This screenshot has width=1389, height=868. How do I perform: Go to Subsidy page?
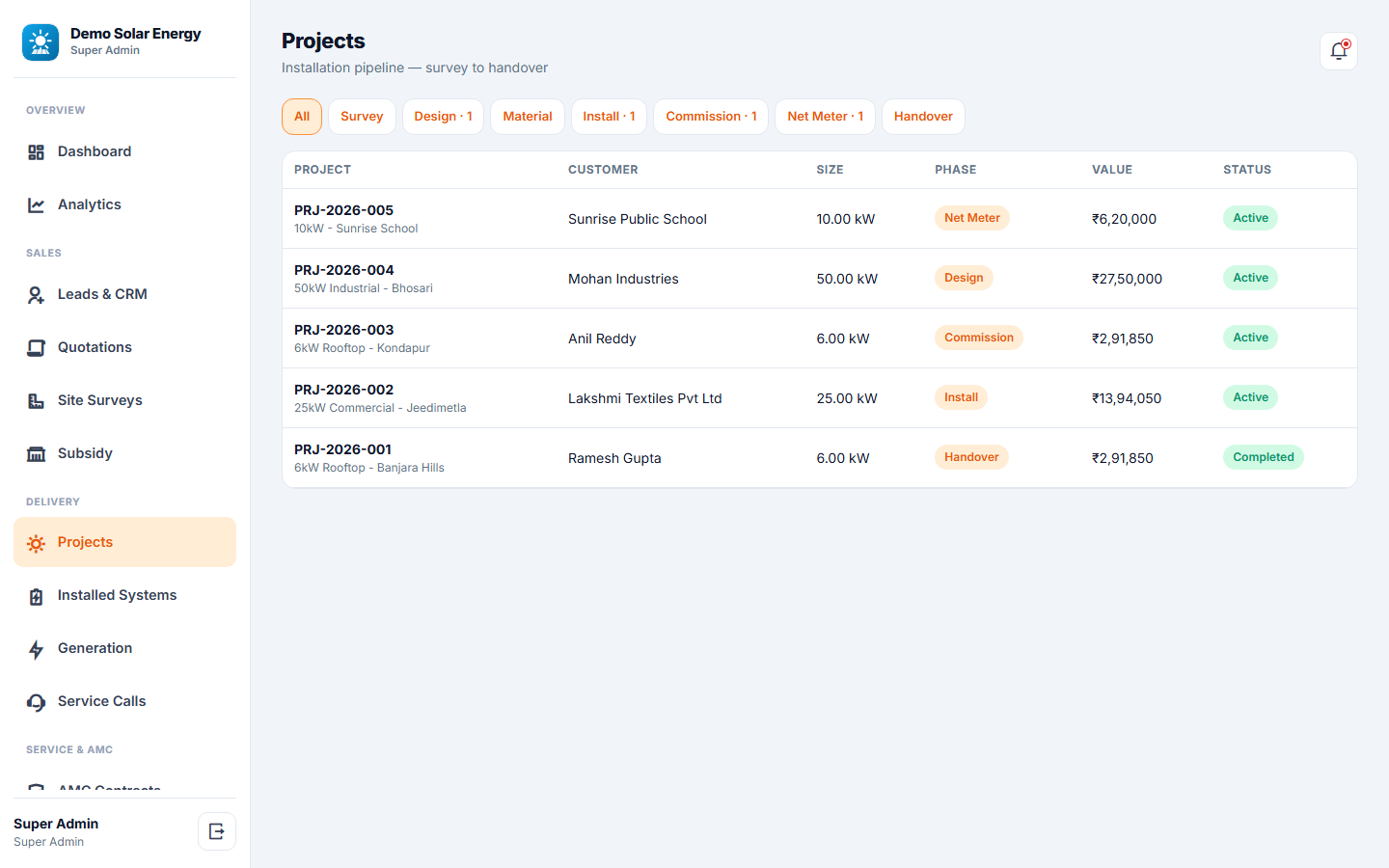pyautogui.click(x=124, y=454)
